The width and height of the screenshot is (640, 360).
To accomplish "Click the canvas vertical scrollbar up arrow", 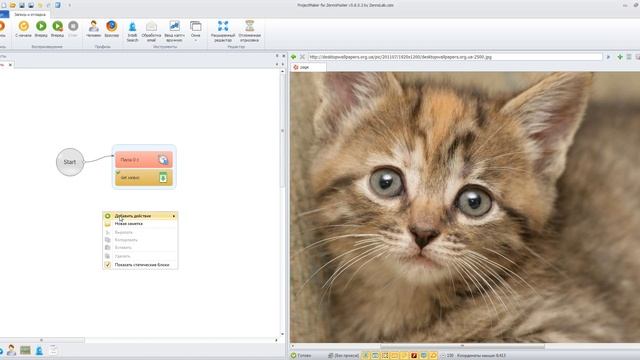I will (282, 71).
